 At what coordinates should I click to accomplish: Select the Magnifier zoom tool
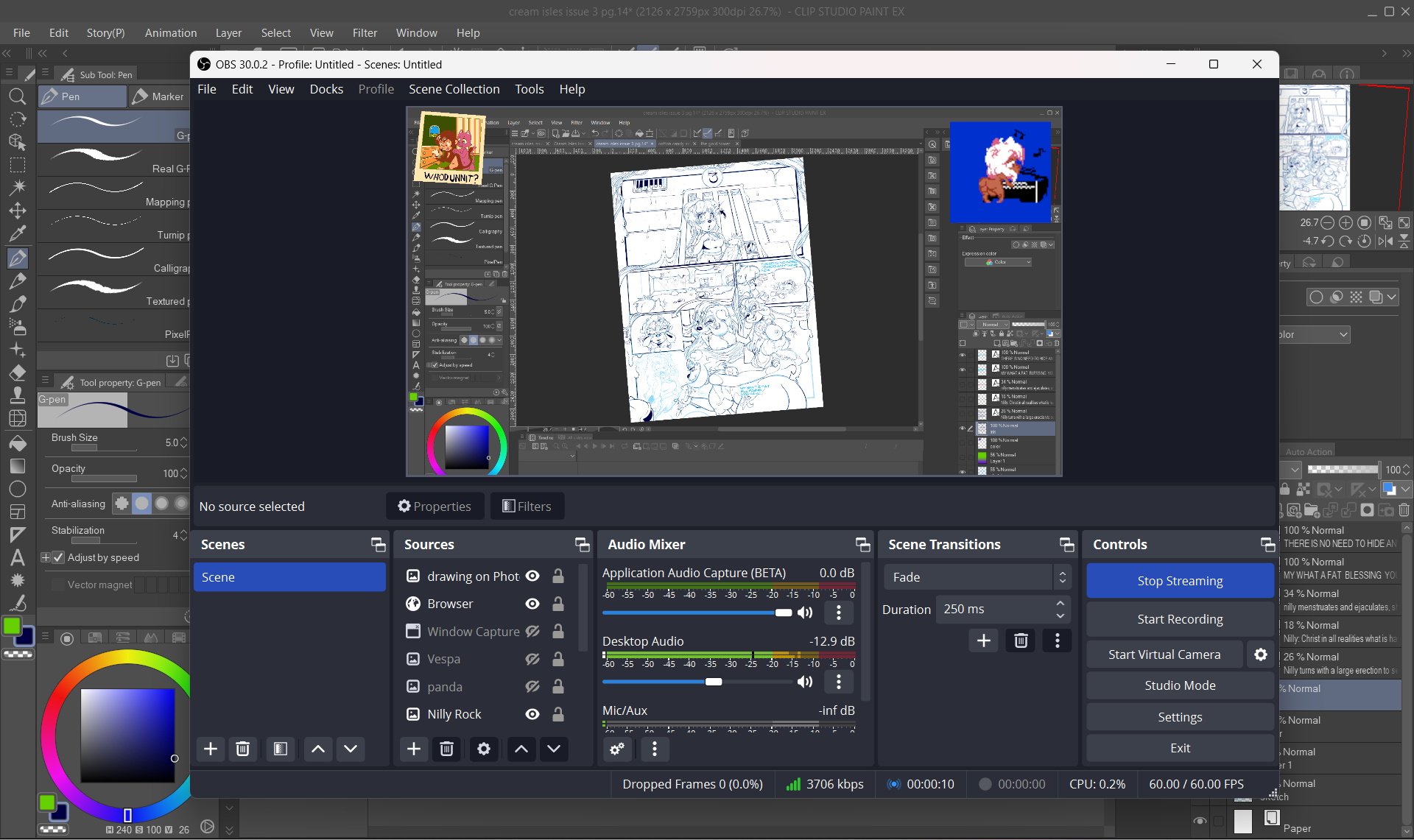click(18, 96)
